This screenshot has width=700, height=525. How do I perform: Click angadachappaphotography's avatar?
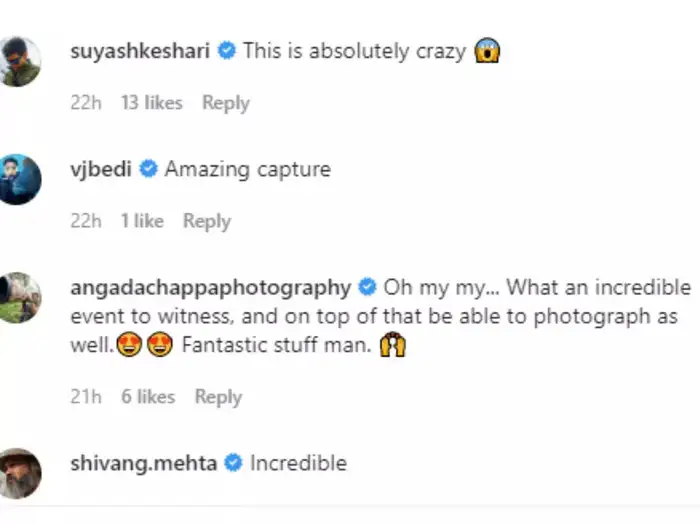pyautogui.click(x=19, y=297)
